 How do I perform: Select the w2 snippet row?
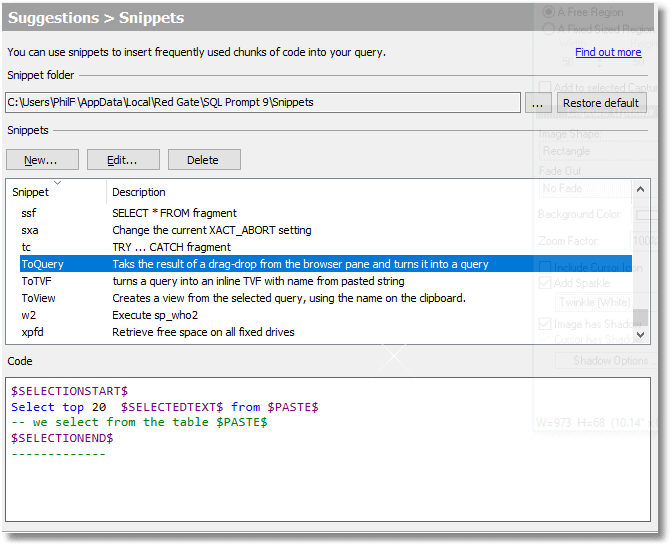click(326, 315)
